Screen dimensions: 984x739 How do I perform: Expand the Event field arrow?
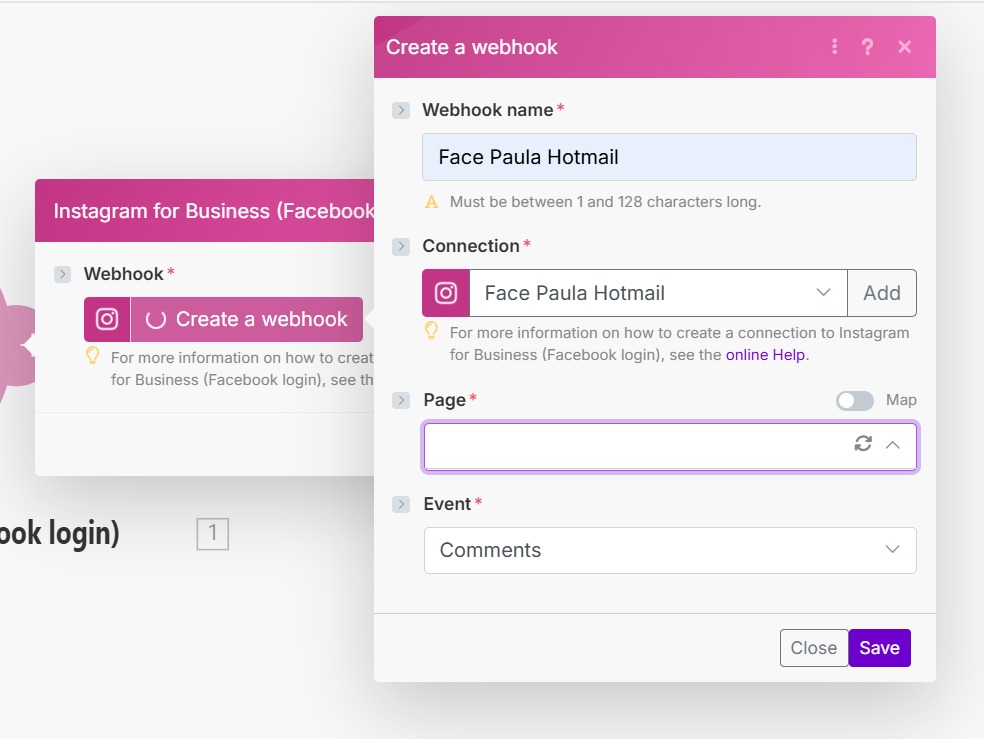401,504
